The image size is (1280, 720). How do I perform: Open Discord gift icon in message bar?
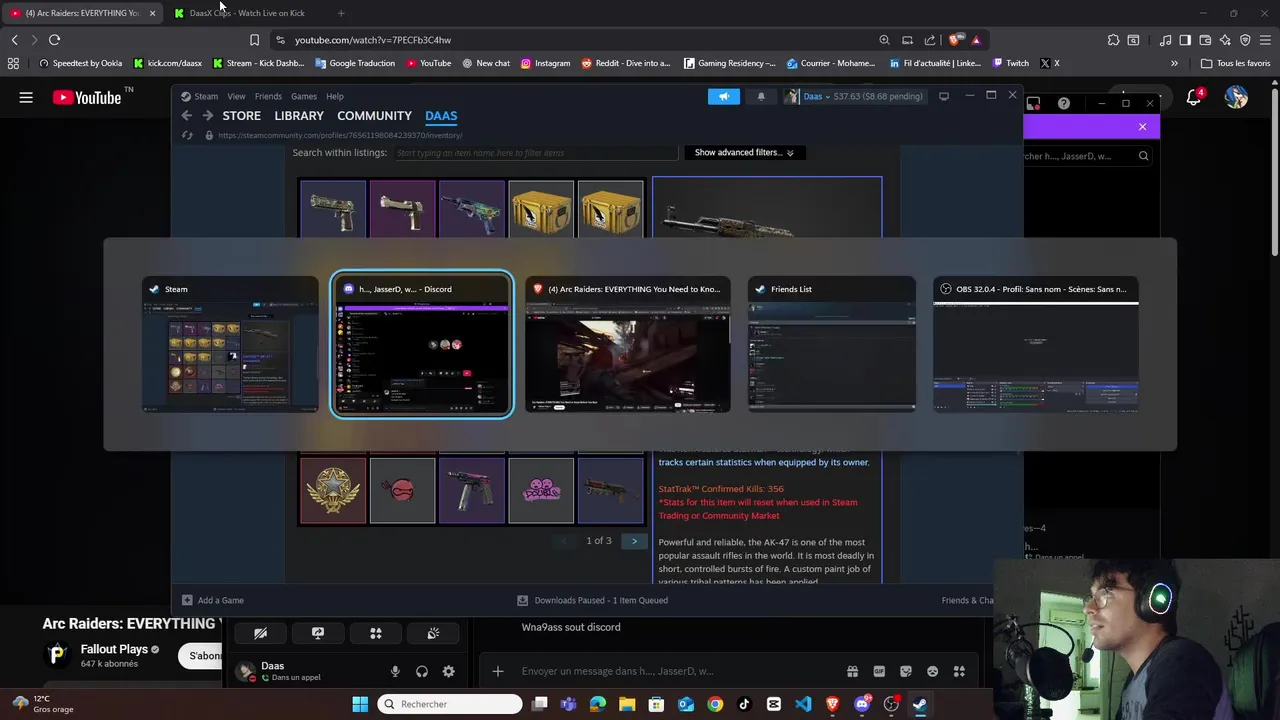coord(852,671)
